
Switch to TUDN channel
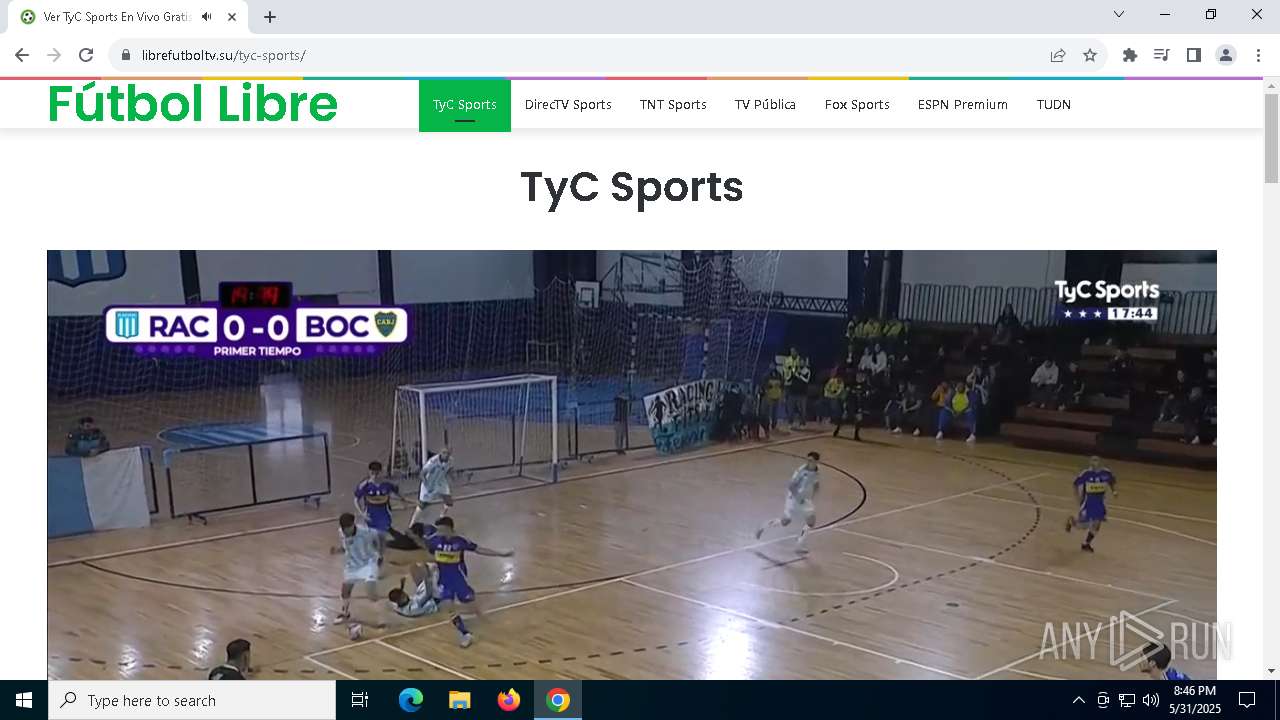click(x=1054, y=105)
